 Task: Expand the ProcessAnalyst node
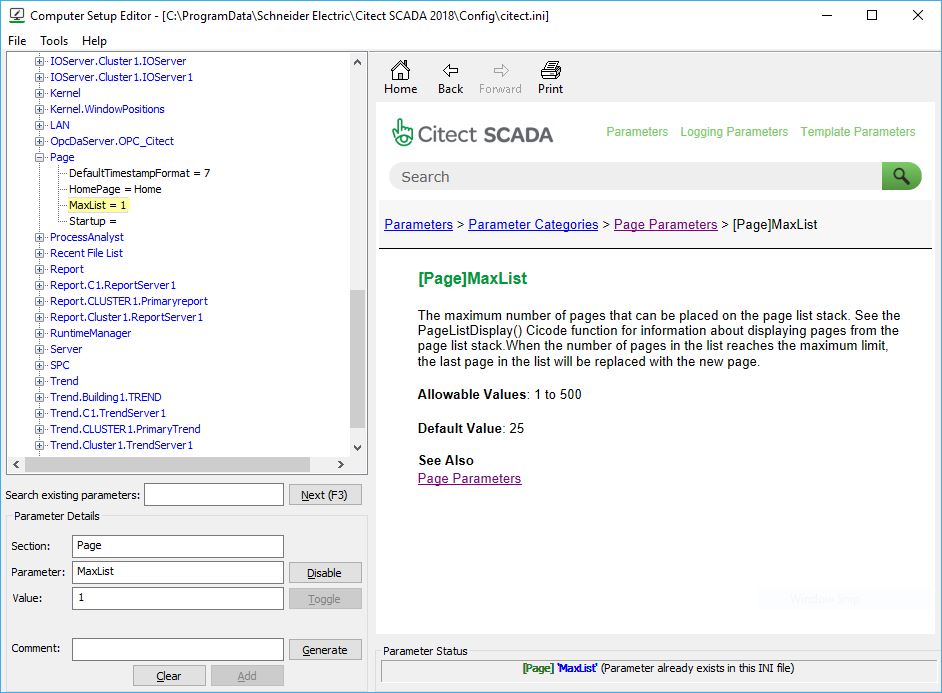pyautogui.click(x=40, y=237)
